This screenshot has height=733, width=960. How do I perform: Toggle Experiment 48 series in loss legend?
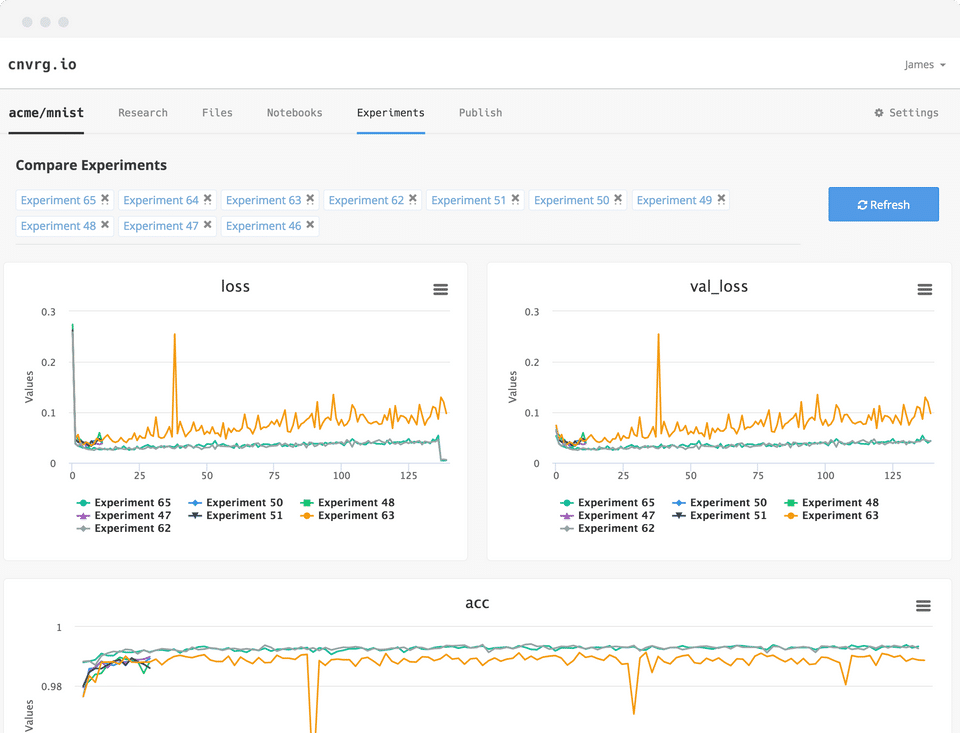(347, 503)
